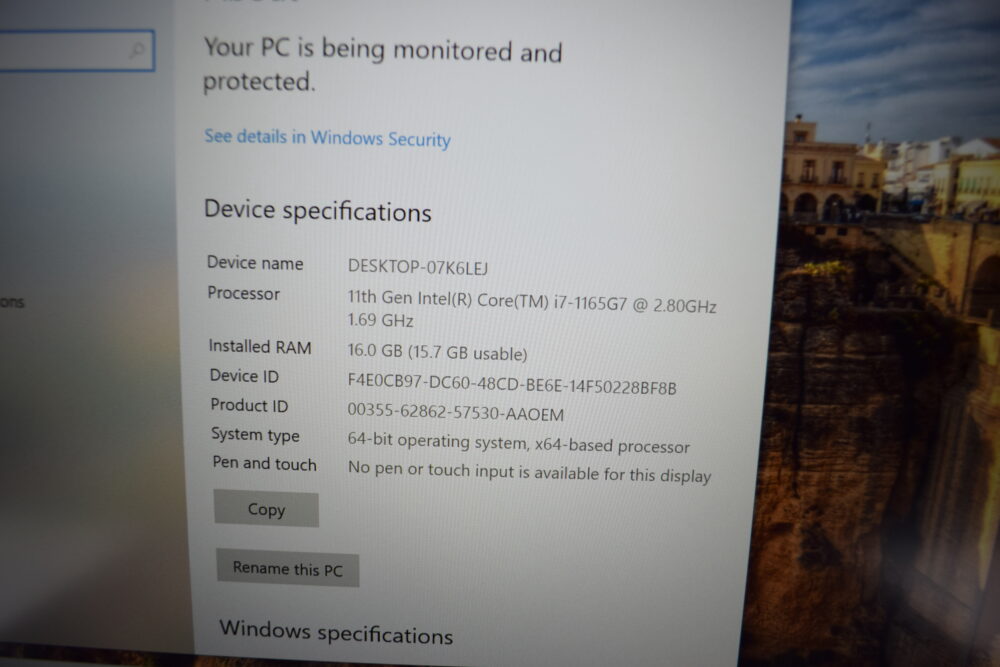The width and height of the screenshot is (1000, 667).
Task: Click the Installed RAM label
Action: coord(260,346)
